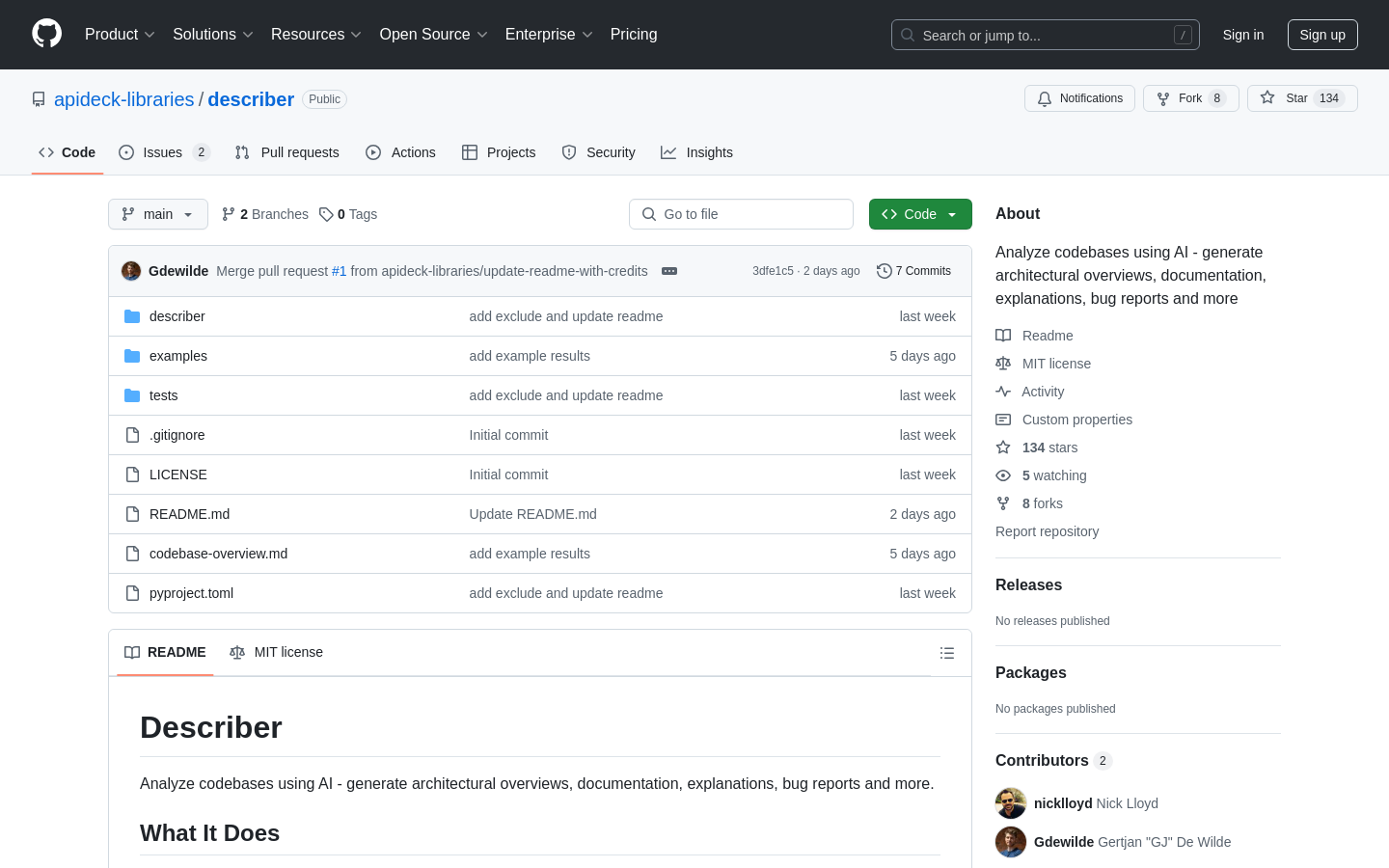Open the codebase-overview.md file
This screenshot has width=1389, height=868.
click(218, 554)
